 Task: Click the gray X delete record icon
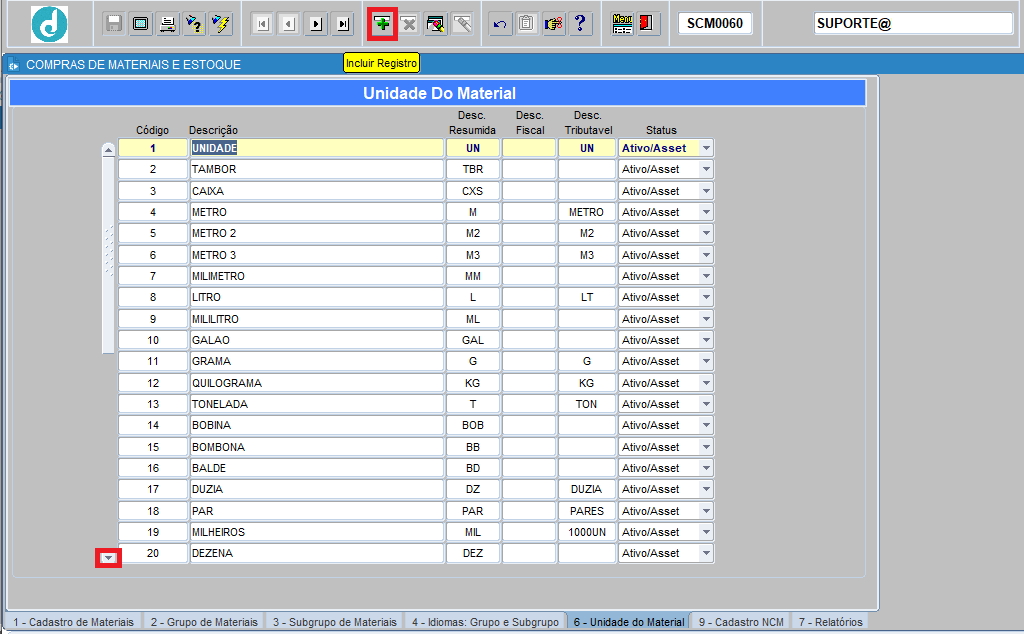(x=409, y=24)
